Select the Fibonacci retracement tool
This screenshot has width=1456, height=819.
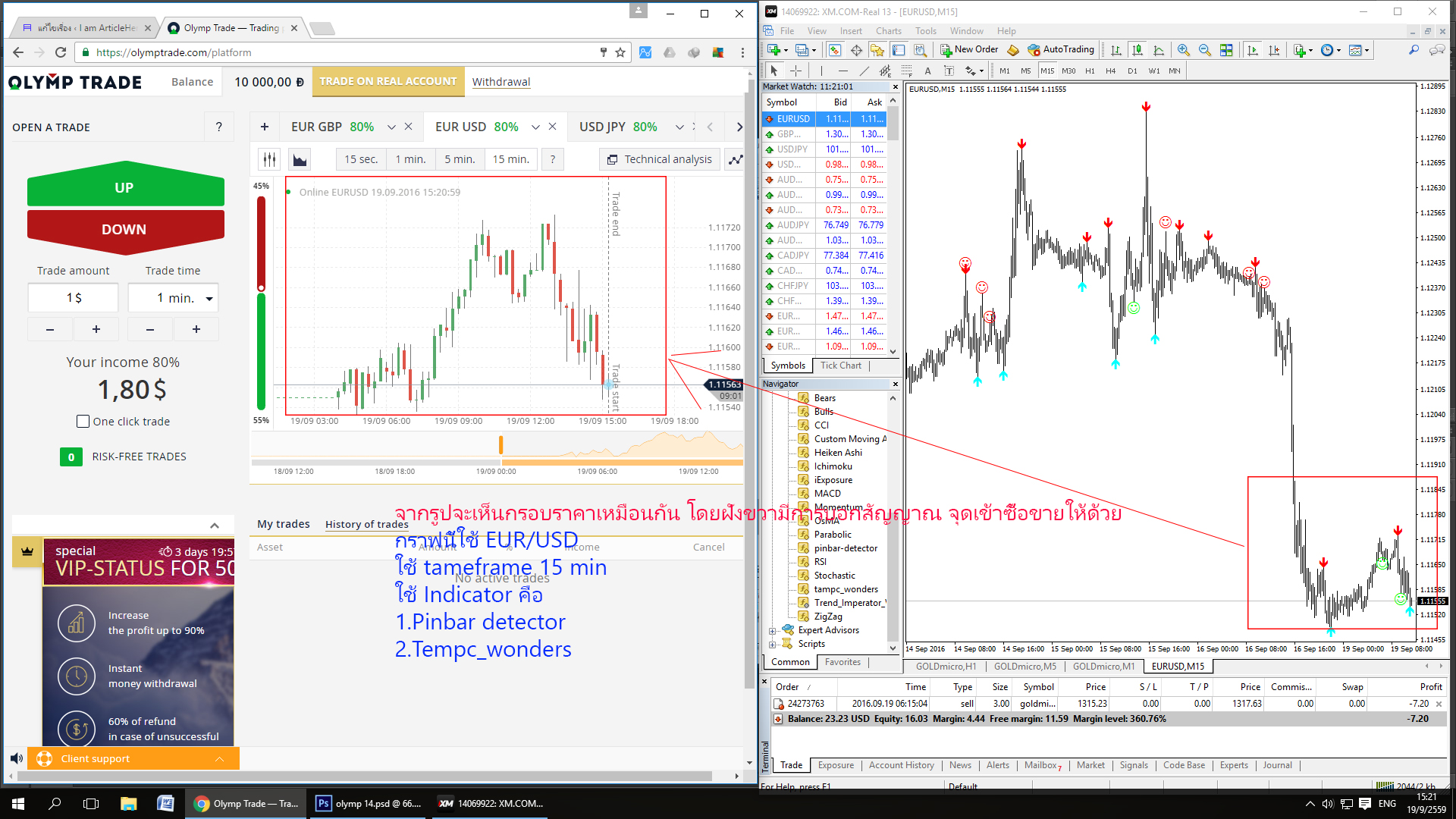pos(906,71)
